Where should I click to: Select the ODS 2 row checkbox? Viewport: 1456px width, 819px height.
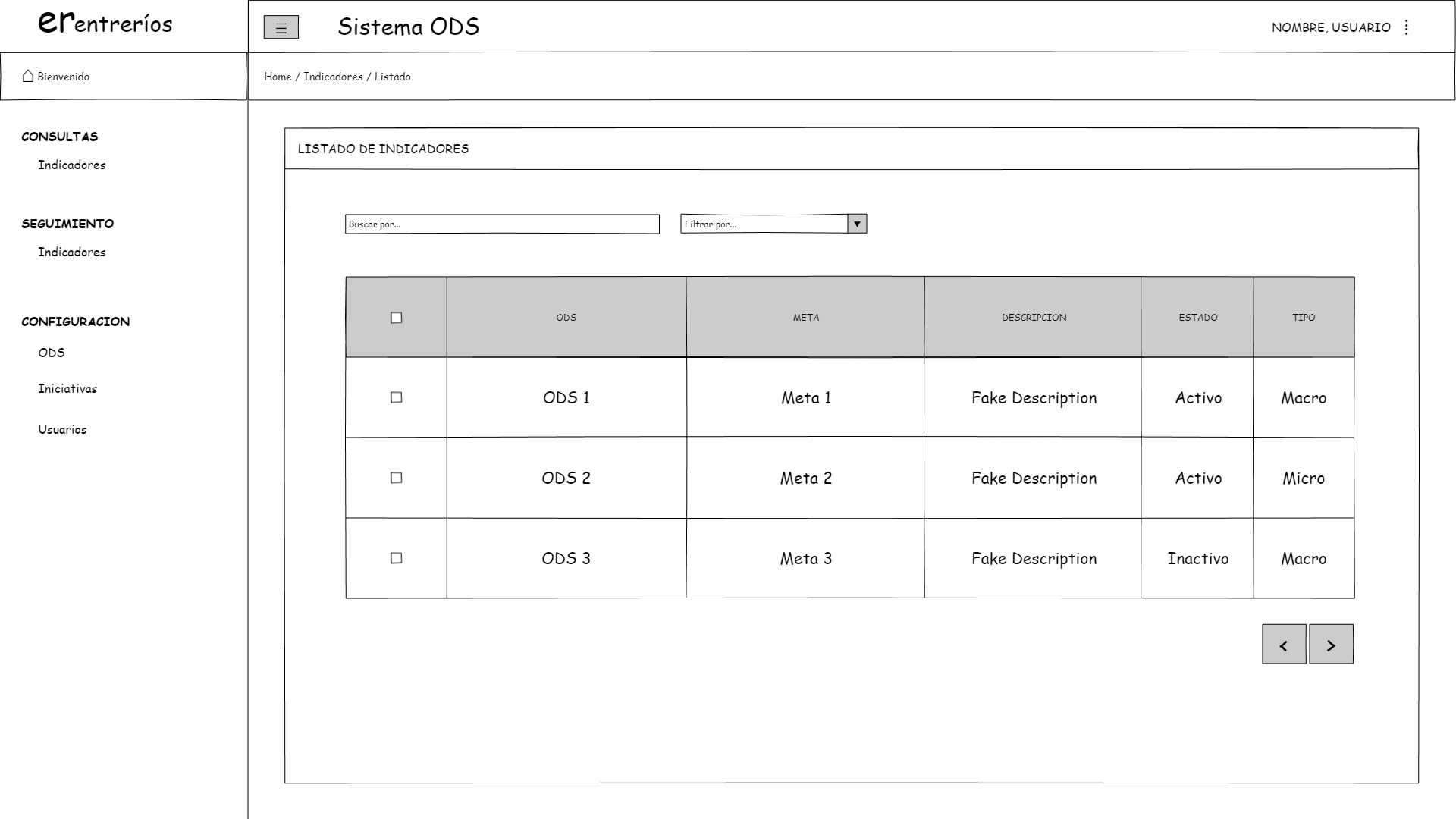(x=396, y=478)
